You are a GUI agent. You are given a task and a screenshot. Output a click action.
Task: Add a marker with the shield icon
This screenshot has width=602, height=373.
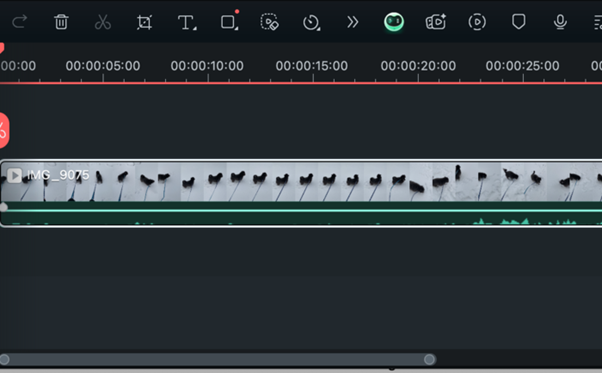(519, 22)
